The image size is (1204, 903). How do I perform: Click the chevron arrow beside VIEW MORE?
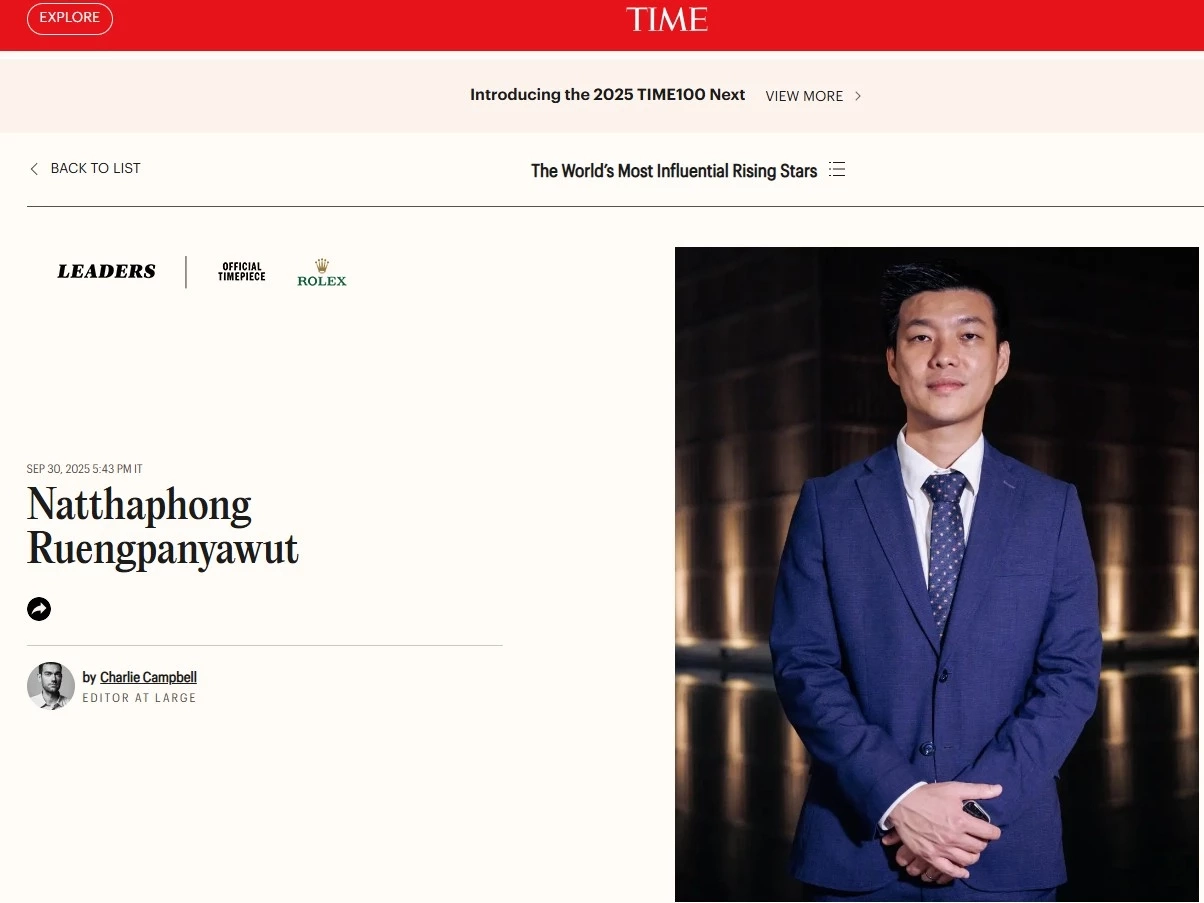coord(858,96)
